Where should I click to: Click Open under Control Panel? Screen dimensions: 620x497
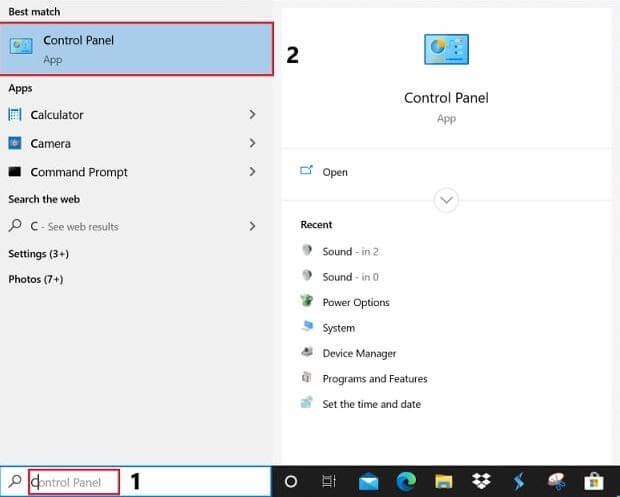point(334,172)
